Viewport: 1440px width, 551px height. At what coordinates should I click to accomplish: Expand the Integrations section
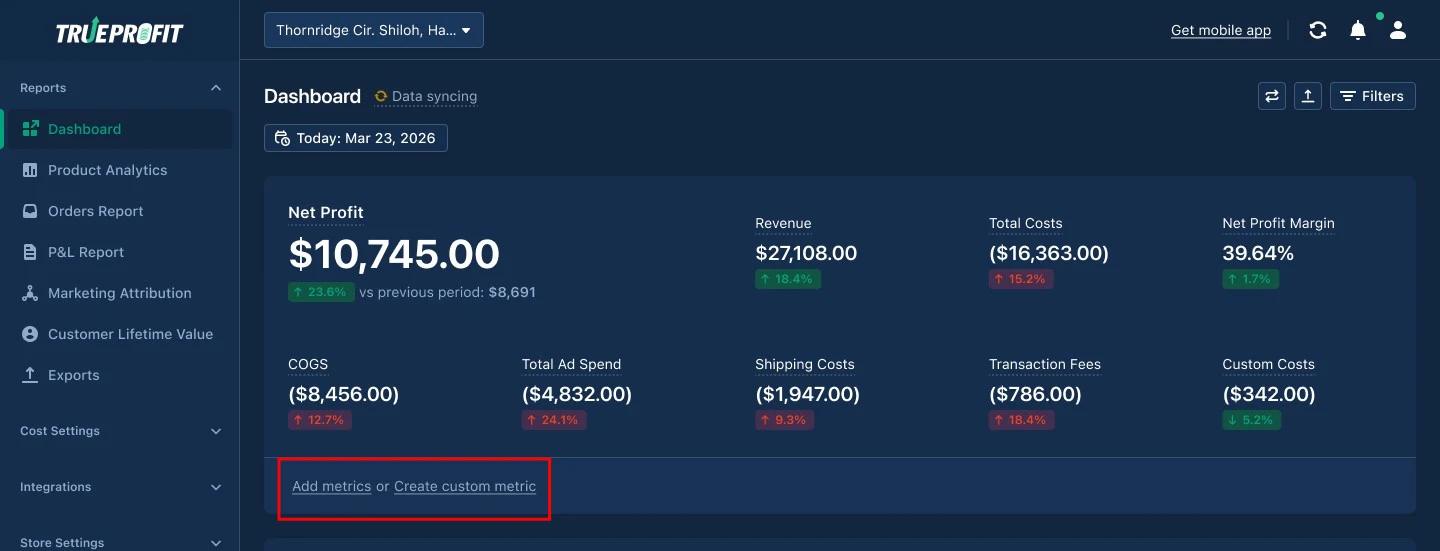click(120, 487)
